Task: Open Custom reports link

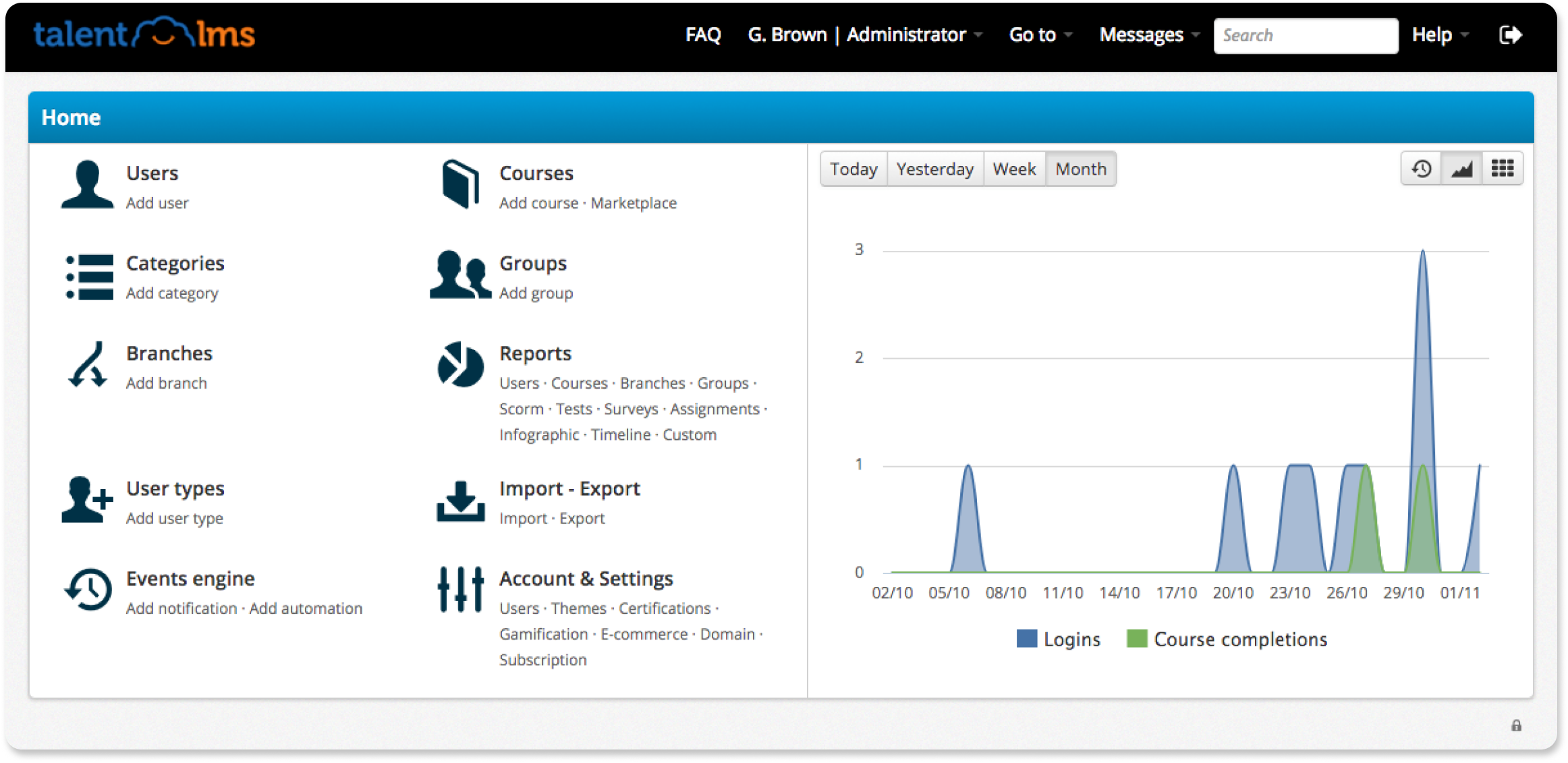Action: pyautogui.click(x=690, y=435)
